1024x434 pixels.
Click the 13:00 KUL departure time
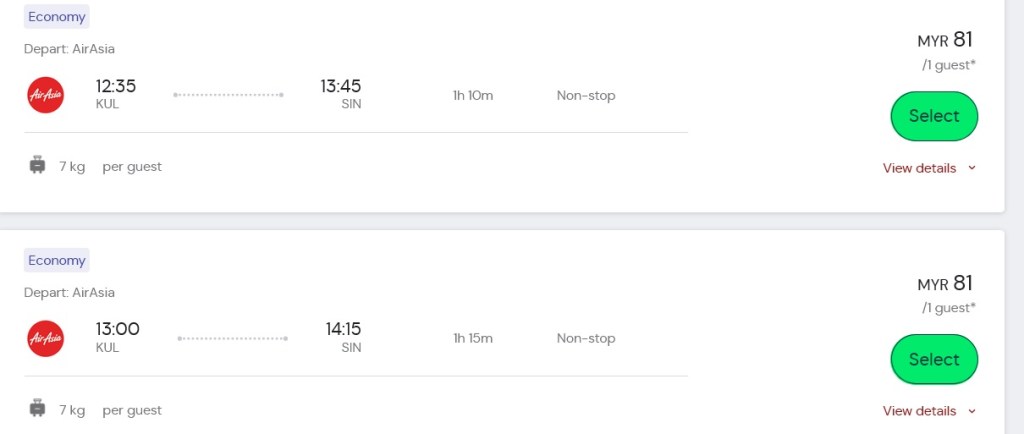118,329
